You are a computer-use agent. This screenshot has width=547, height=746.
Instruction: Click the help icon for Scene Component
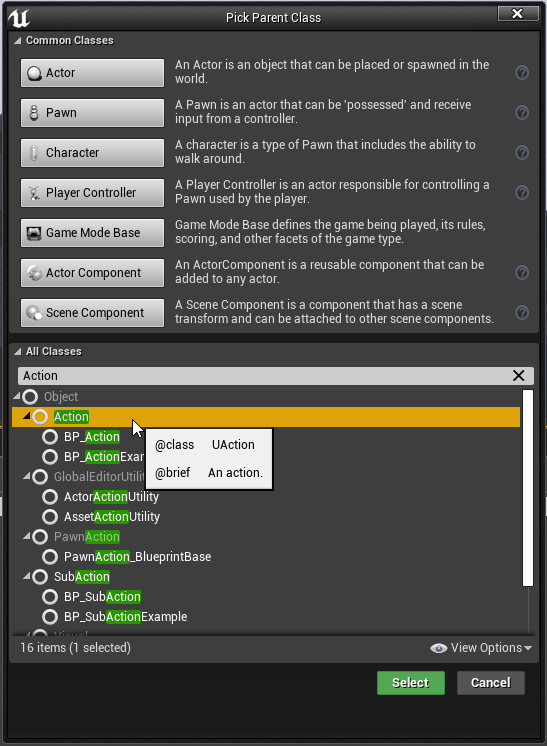(522, 313)
